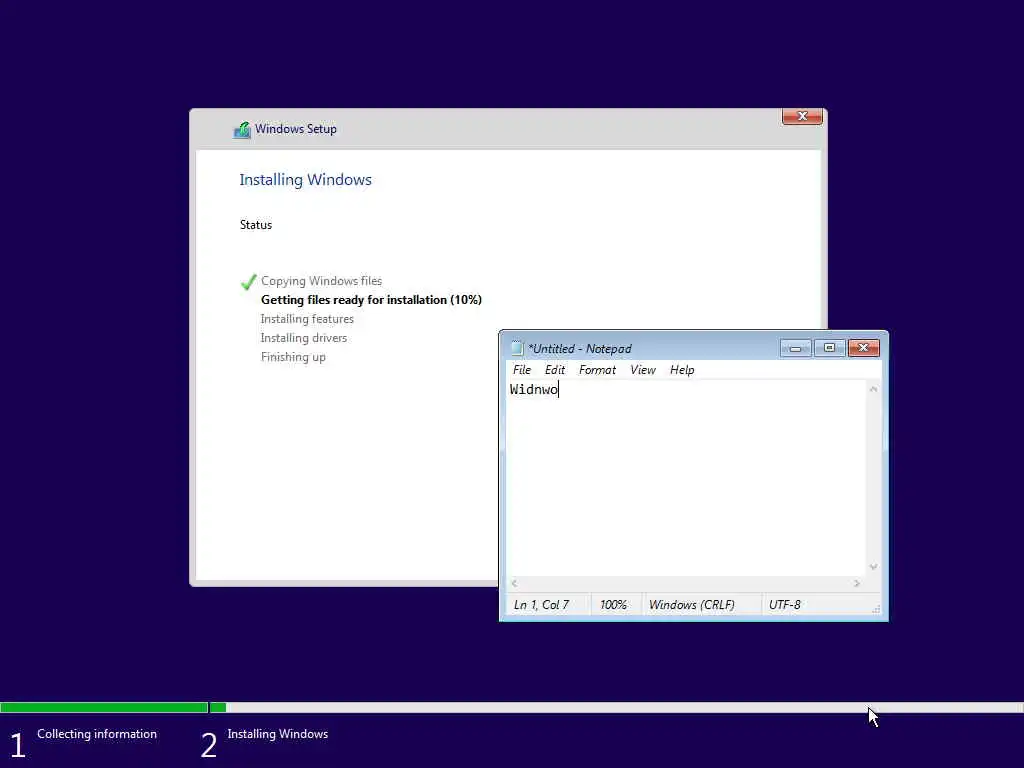Click the '*Untitled - Notepad' title text

[580, 349]
